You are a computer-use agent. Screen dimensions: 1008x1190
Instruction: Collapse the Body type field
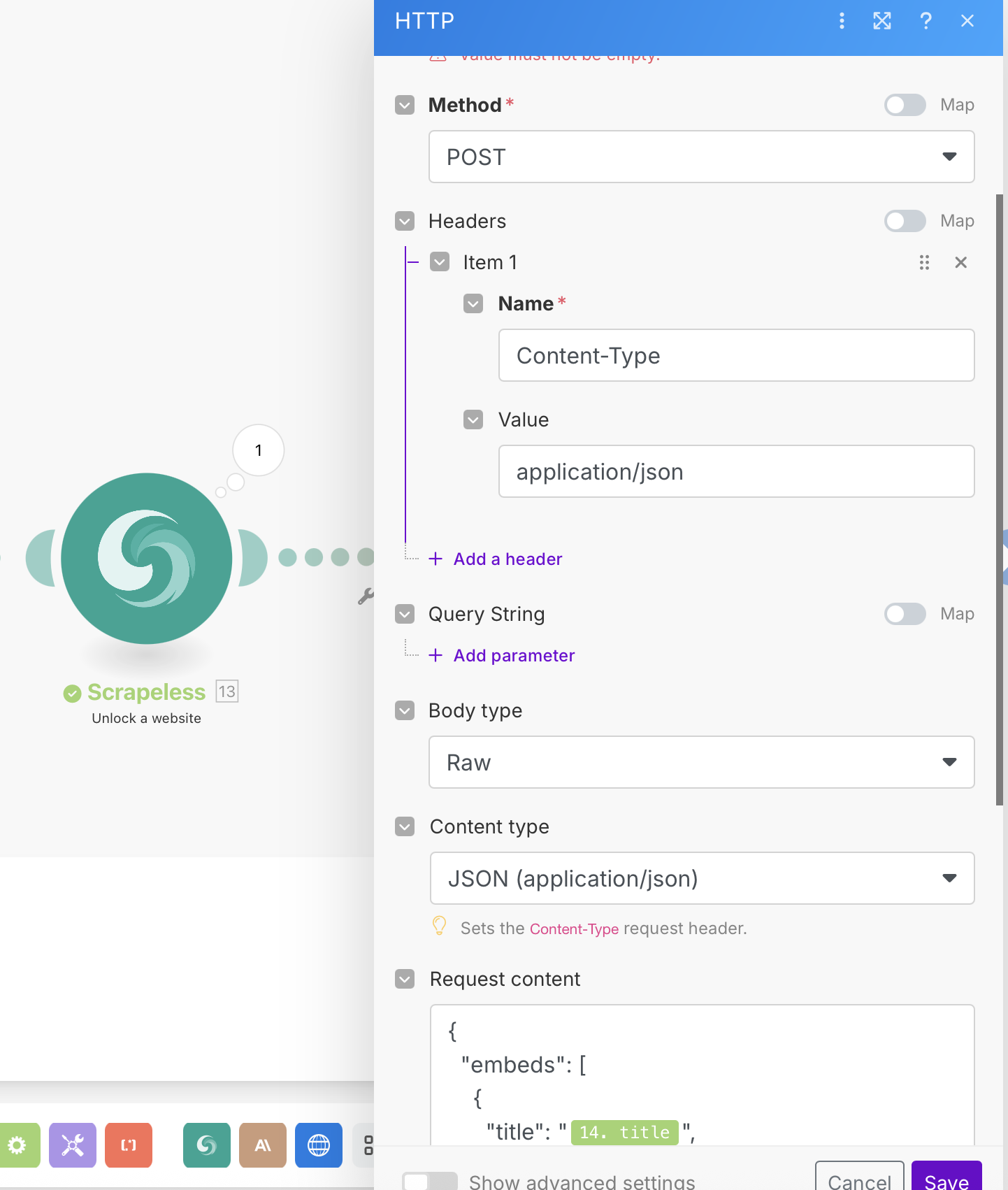(x=405, y=710)
